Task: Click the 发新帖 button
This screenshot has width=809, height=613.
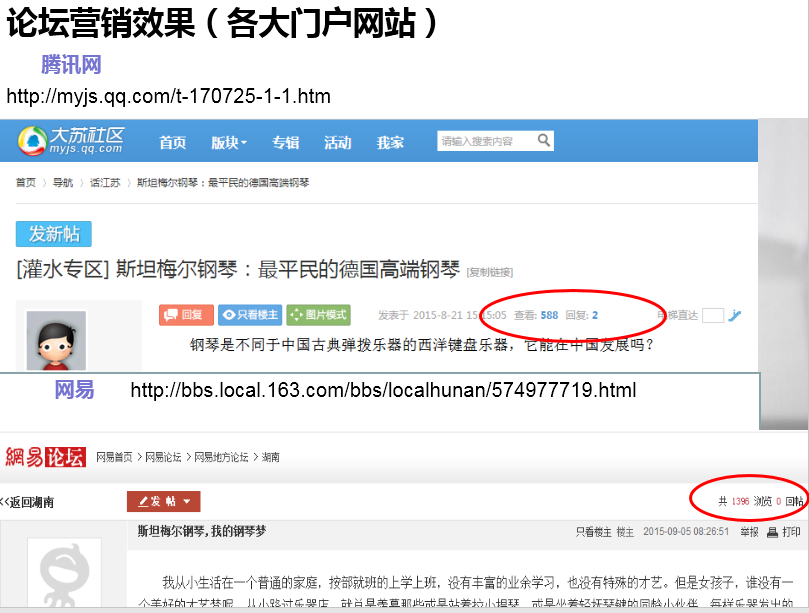Action: 54,234
